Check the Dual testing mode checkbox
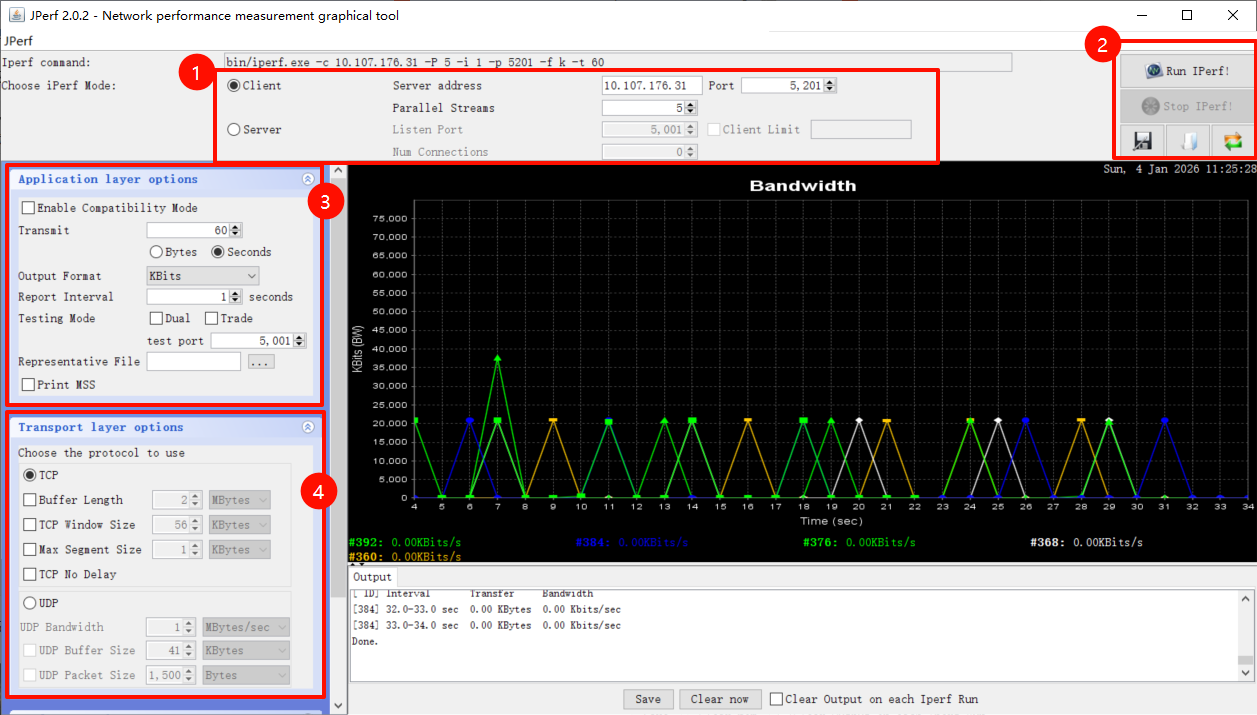The width and height of the screenshot is (1257, 715). (x=157, y=319)
